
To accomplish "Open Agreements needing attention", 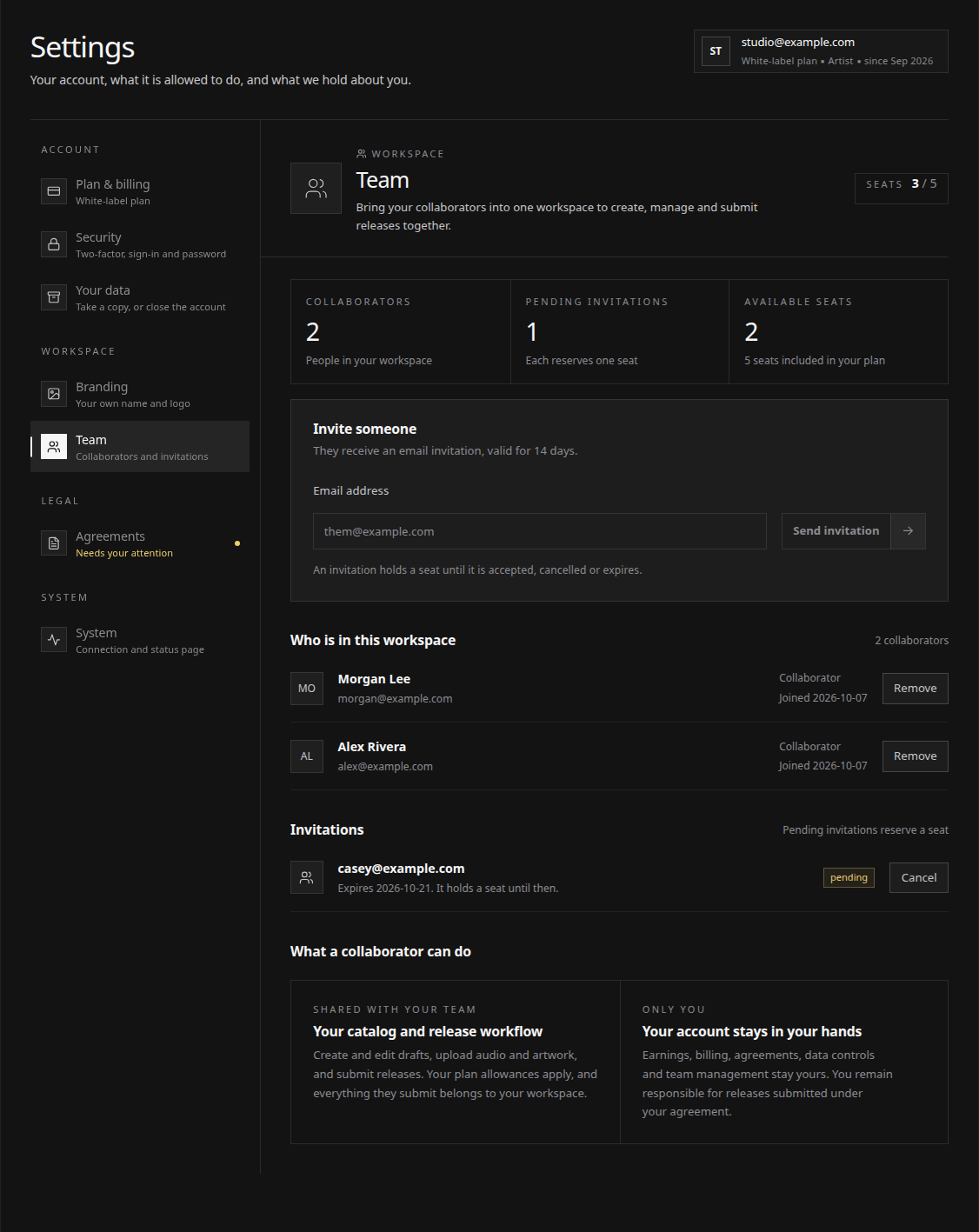I will coord(140,543).
